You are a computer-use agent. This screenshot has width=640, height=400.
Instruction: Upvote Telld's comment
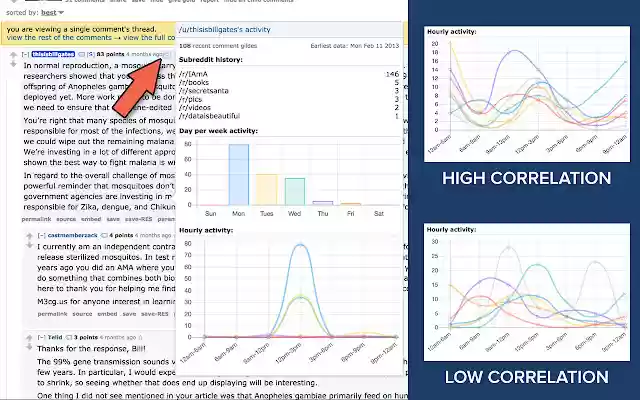tap(29, 338)
